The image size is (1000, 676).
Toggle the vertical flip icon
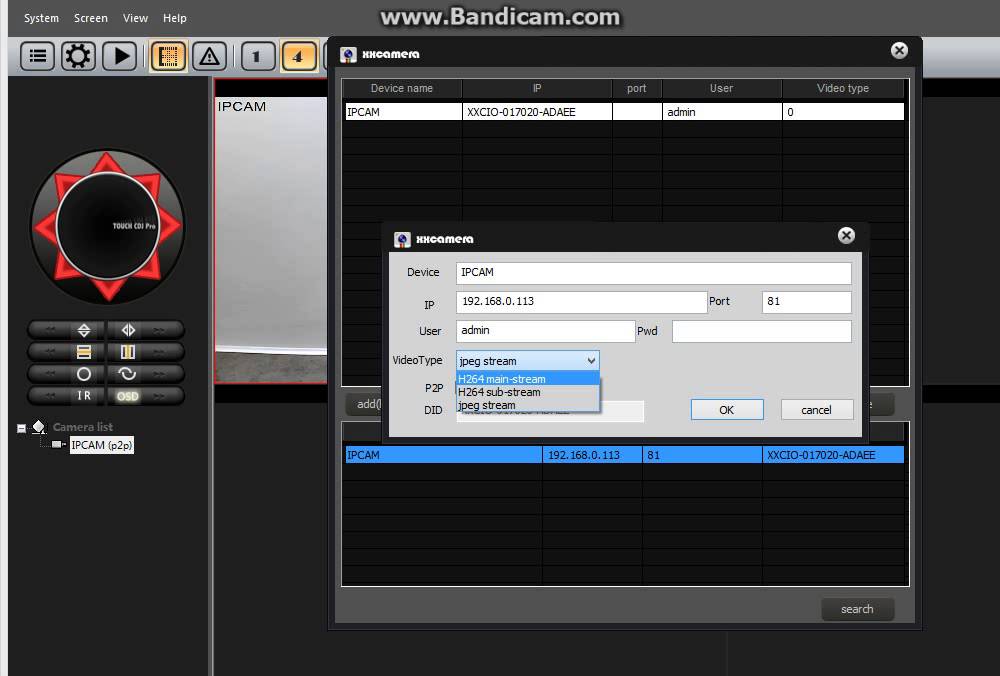[84, 330]
